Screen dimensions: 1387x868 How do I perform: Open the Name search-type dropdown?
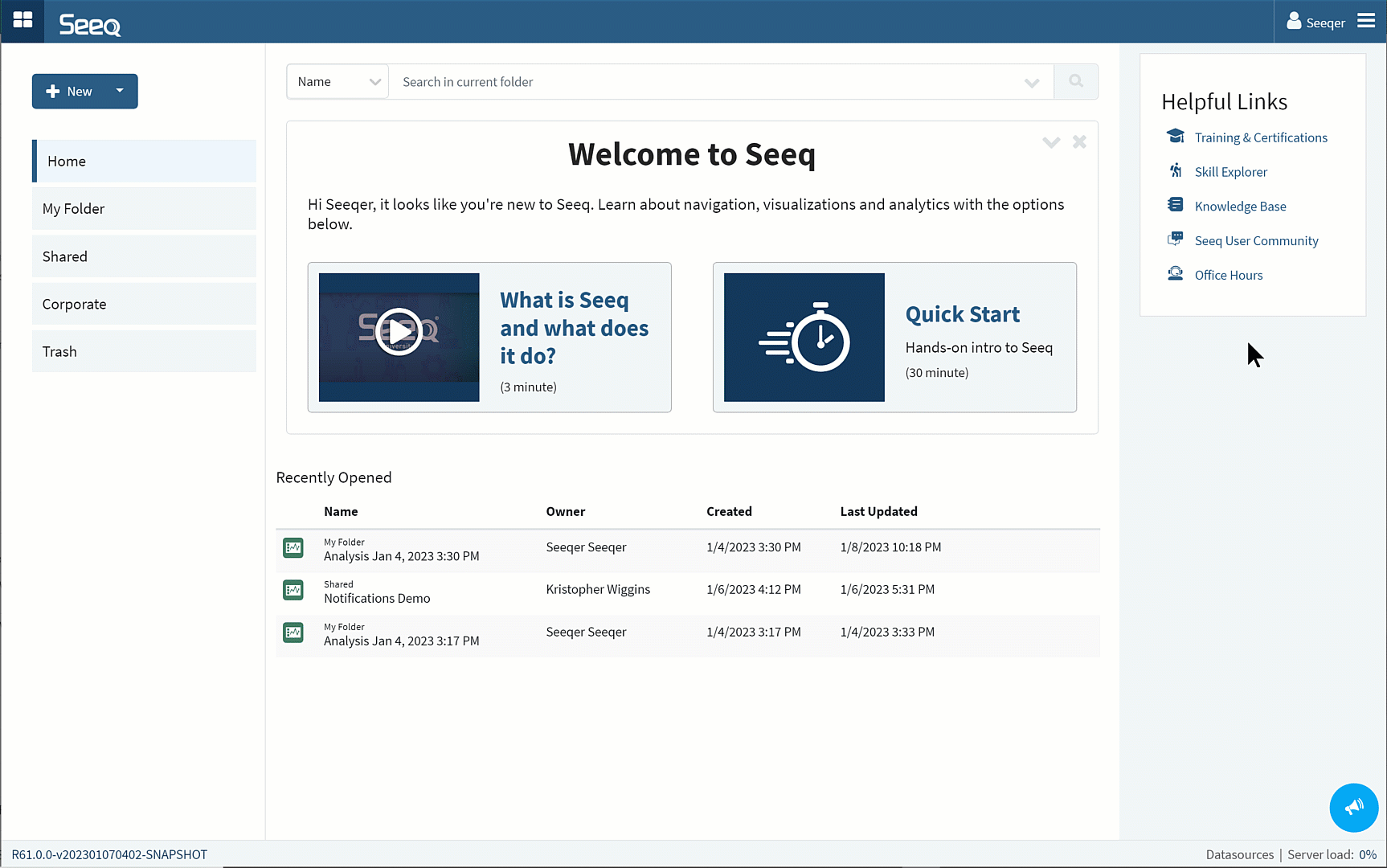pyautogui.click(x=338, y=82)
